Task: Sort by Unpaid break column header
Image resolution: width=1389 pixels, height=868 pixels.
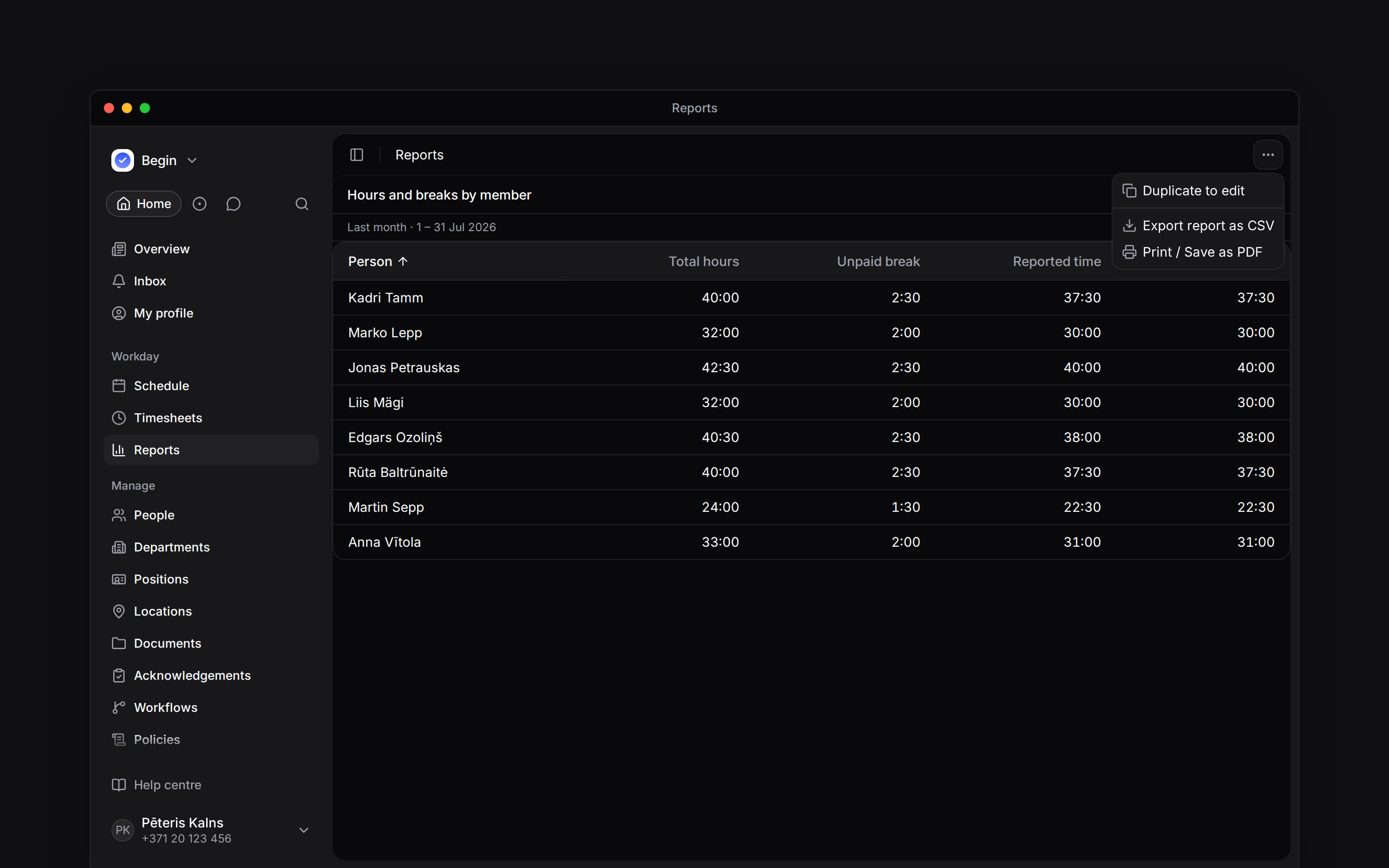Action: pos(878,262)
